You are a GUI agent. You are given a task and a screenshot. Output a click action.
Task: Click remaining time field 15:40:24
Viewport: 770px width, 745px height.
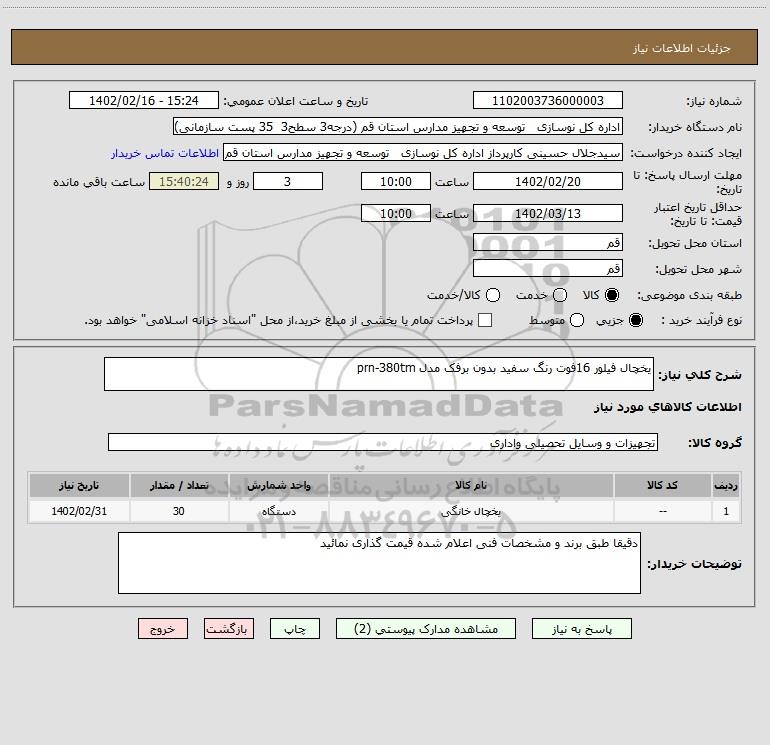coord(184,181)
